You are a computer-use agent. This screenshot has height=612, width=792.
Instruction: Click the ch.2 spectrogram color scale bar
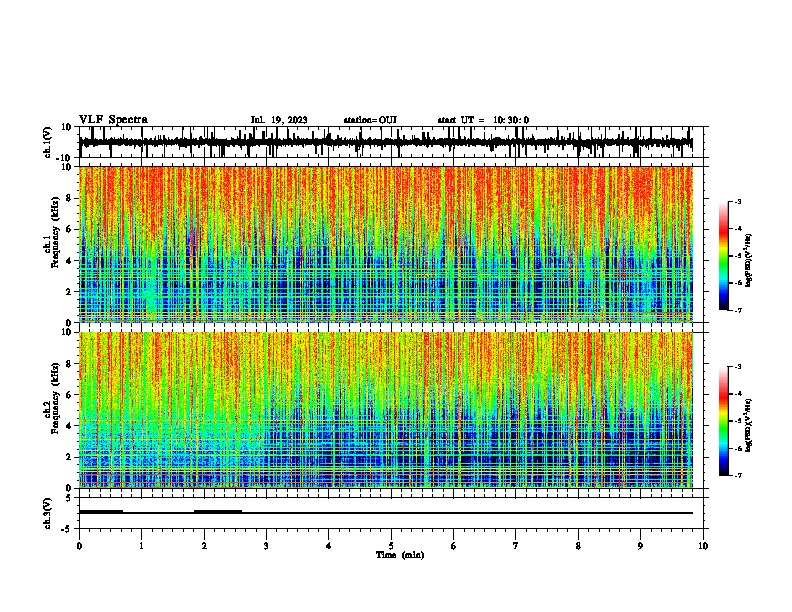tap(724, 421)
